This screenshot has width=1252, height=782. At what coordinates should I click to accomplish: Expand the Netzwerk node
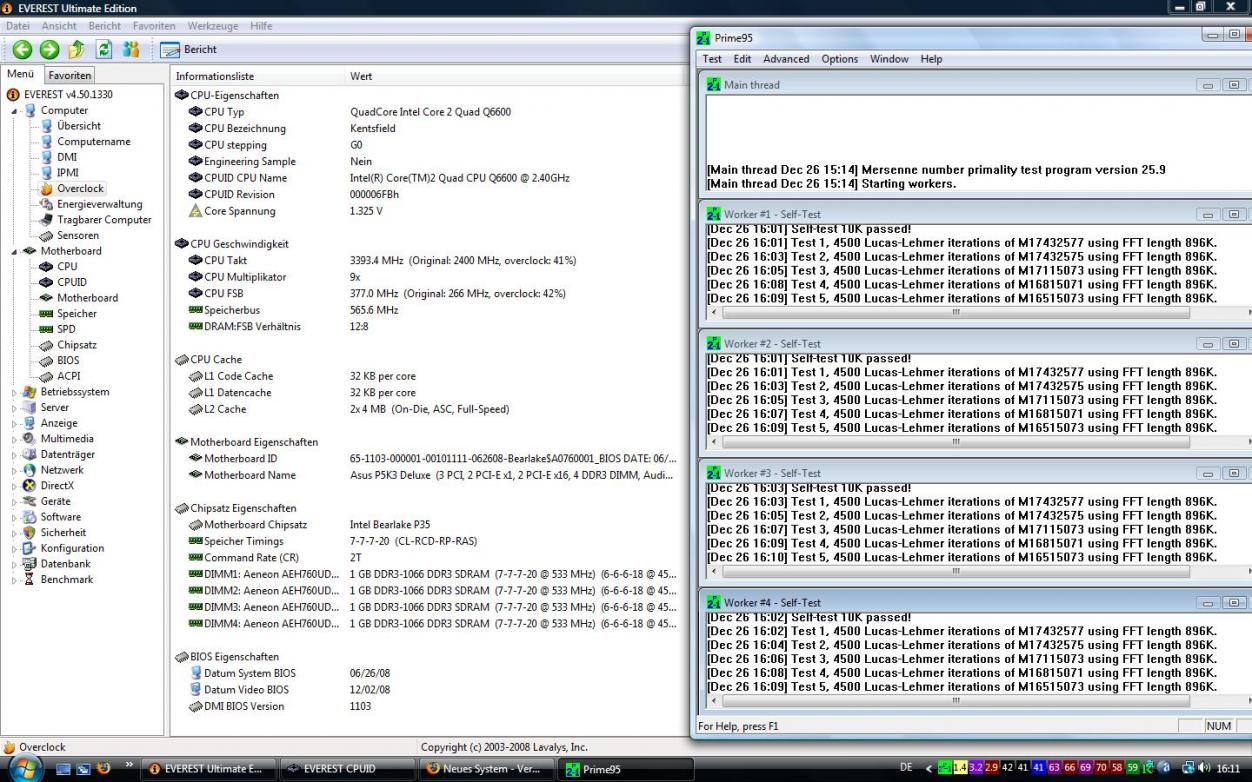14,470
